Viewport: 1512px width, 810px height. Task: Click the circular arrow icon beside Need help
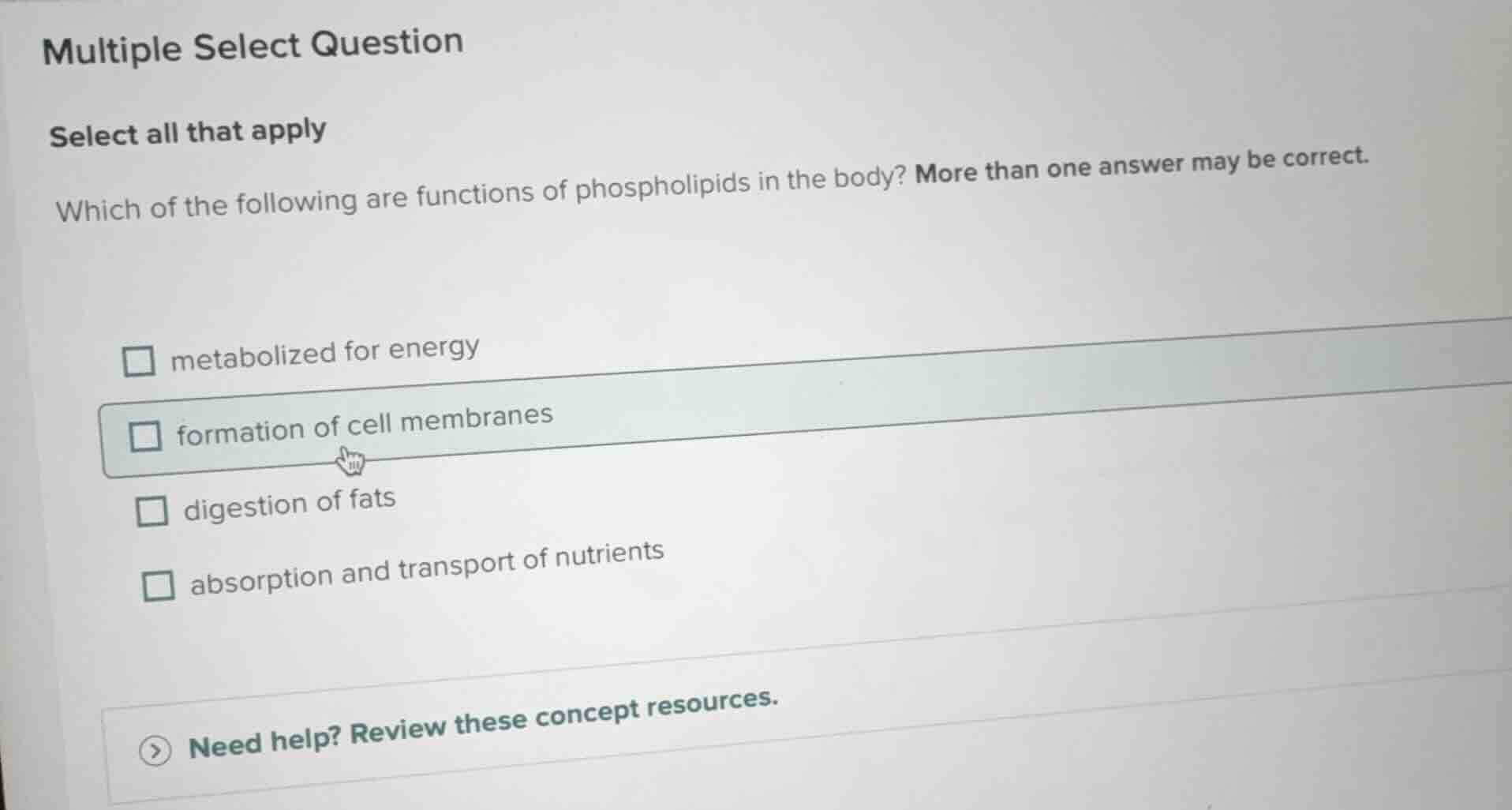pyautogui.click(x=155, y=751)
